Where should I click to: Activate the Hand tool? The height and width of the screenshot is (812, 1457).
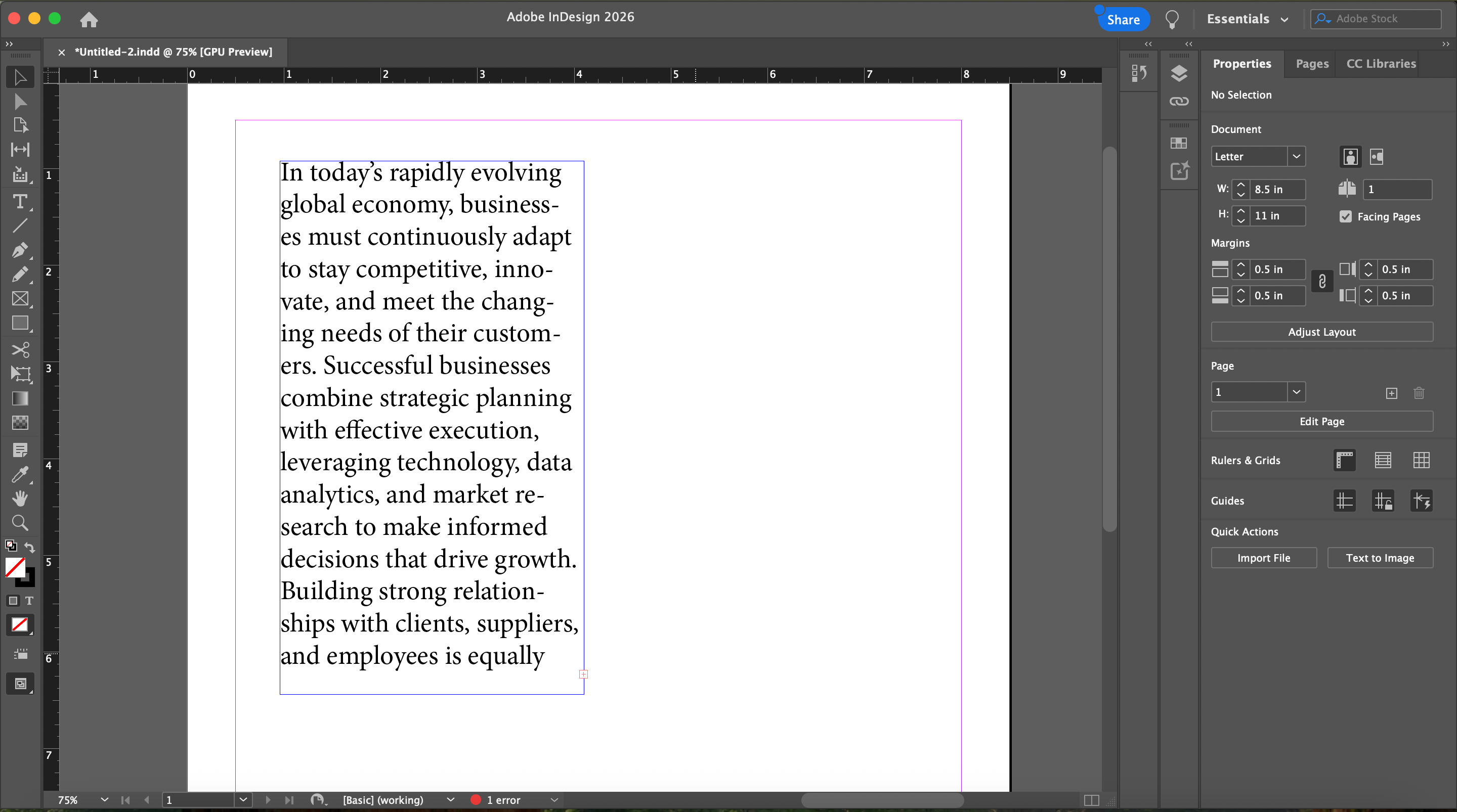(x=20, y=498)
